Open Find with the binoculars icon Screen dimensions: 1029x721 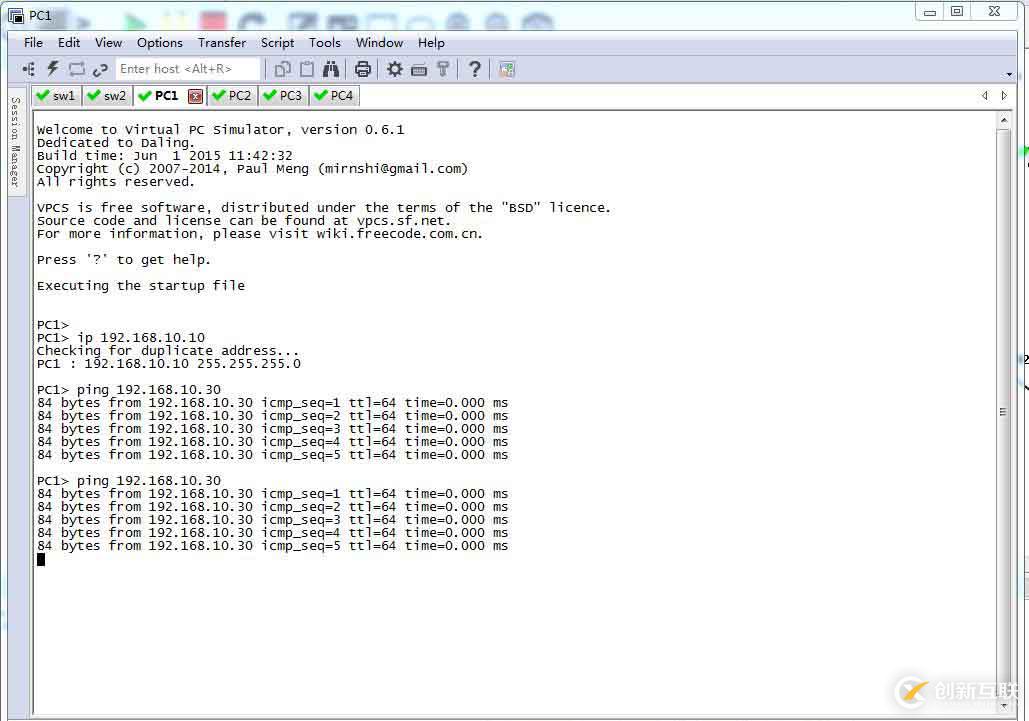(331, 69)
